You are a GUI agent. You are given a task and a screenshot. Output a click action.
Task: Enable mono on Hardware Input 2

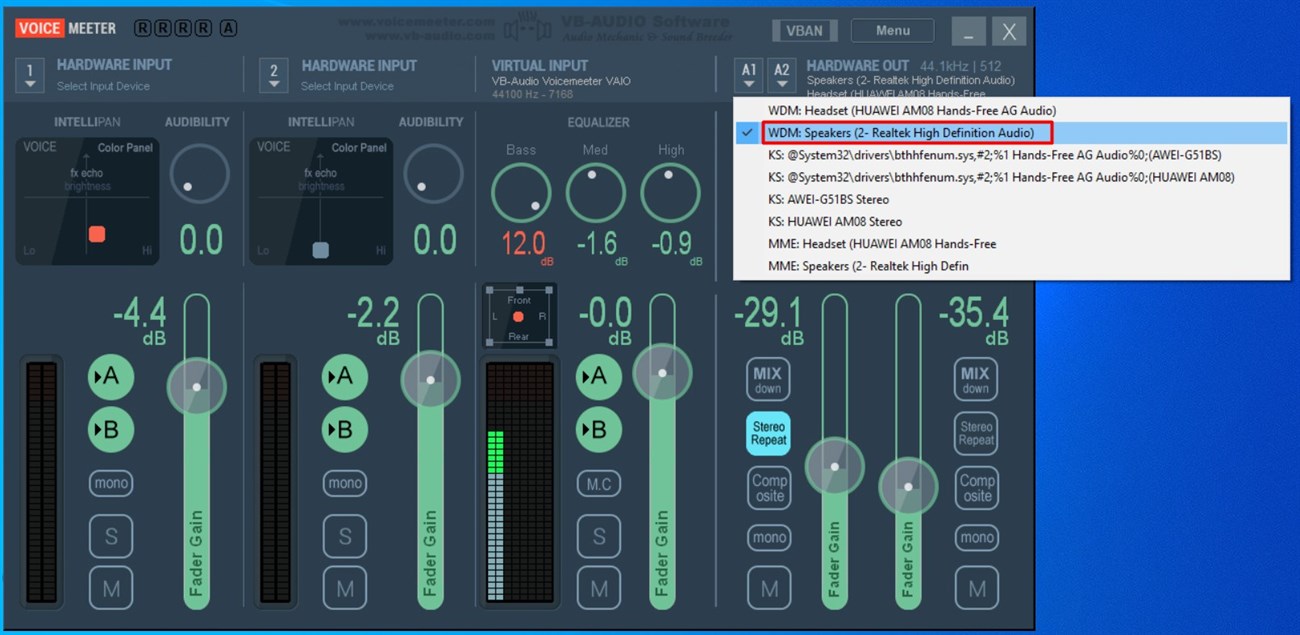click(x=345, y=483)
